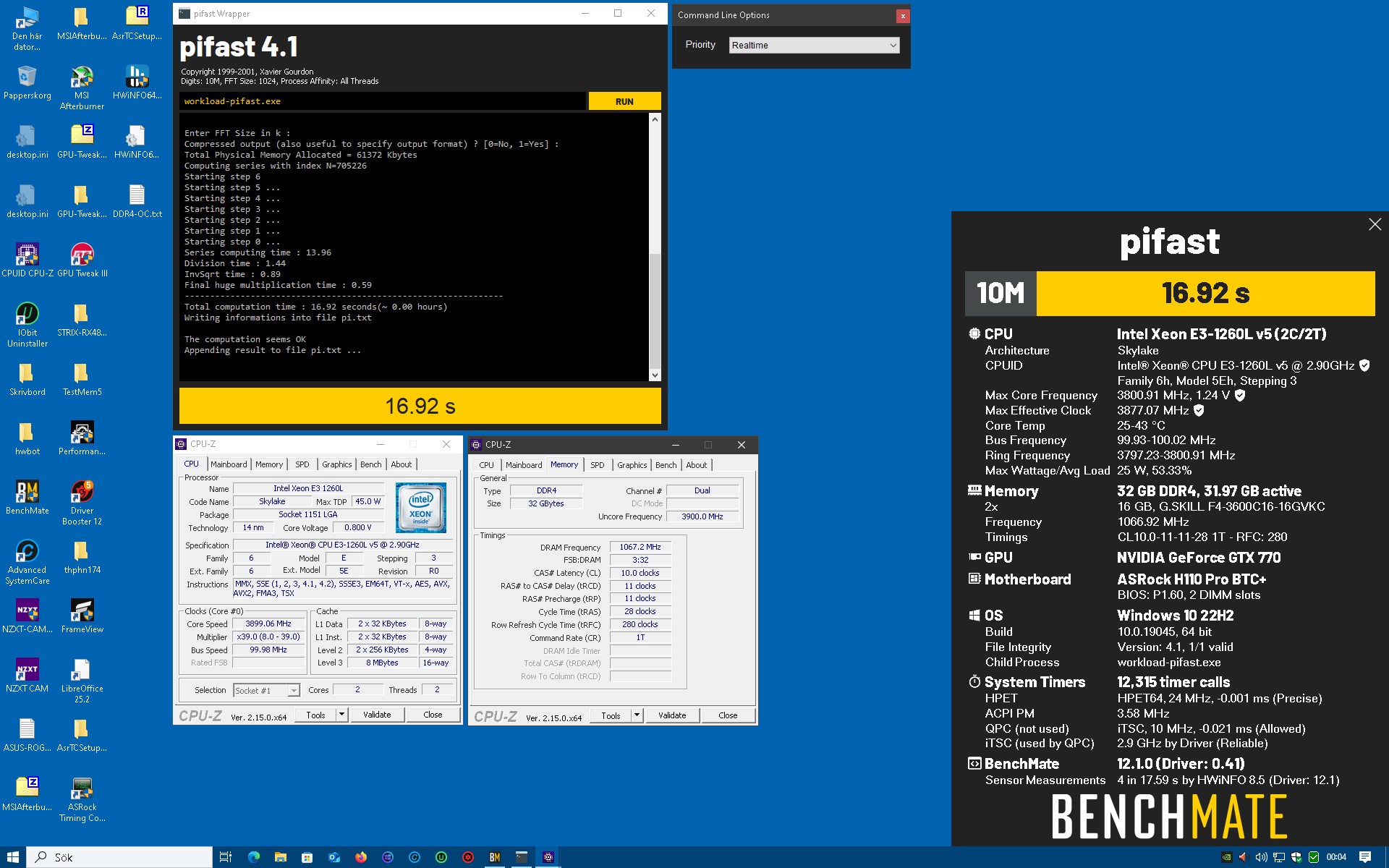Click the workload-pifast.exe input field
This screenshot has height=868, width=1389.
[382, 101]
